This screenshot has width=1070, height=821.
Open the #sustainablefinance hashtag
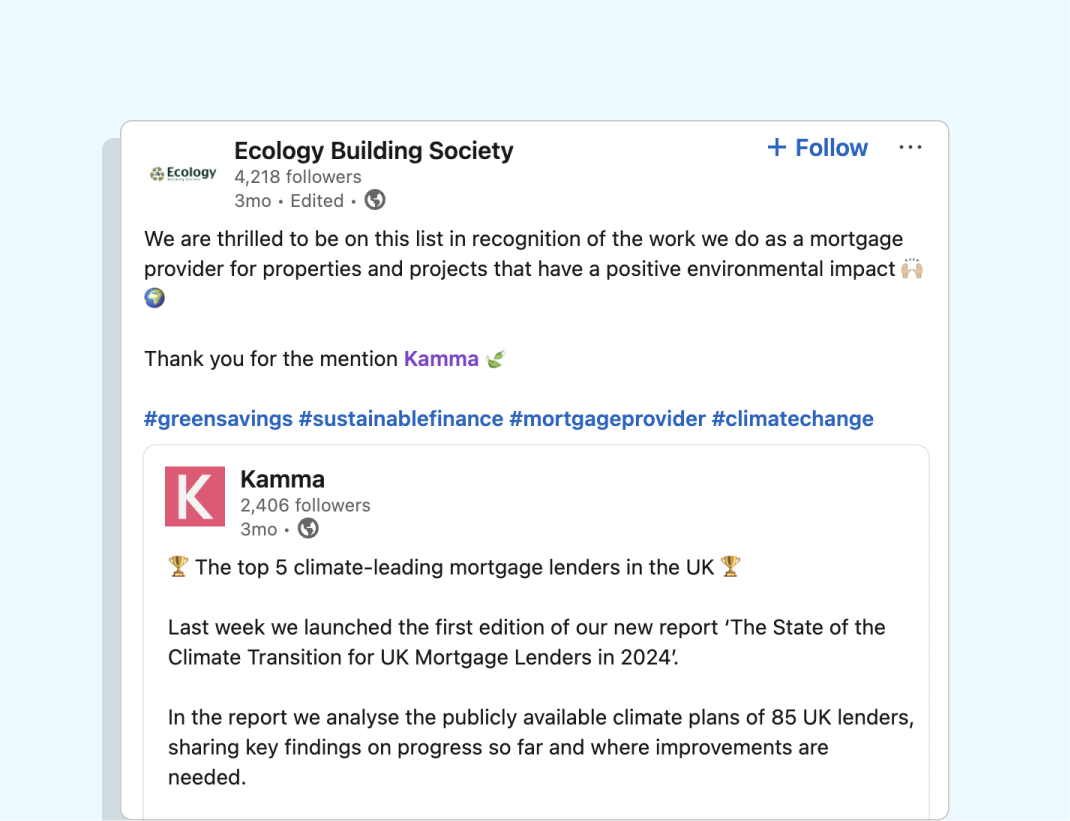click(400, 419)
